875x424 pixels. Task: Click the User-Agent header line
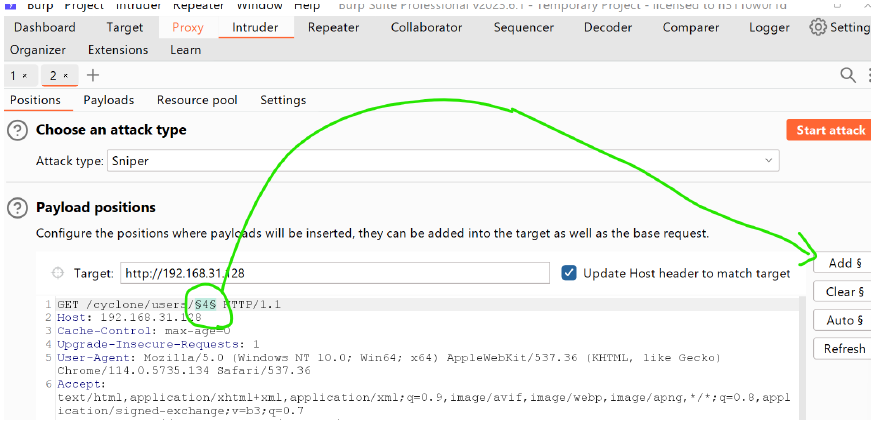pos(389,364)
